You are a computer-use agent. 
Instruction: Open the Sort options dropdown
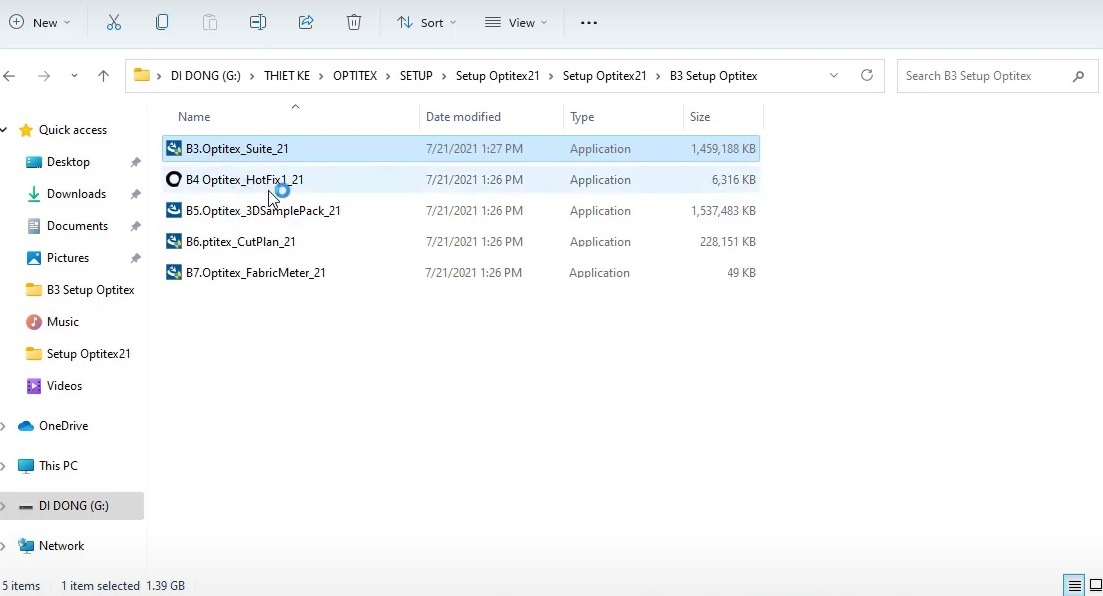[x=426, y=22]
